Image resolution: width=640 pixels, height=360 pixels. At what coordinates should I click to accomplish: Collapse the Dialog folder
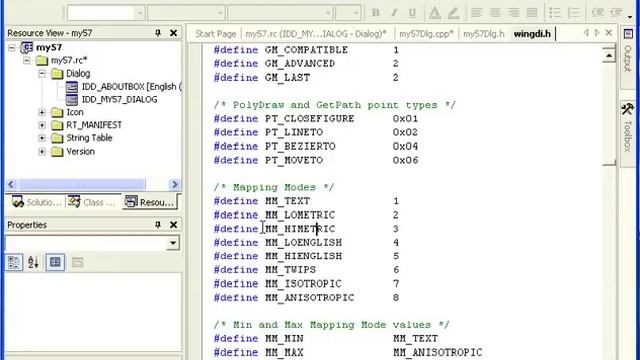(x=42, y=74)
